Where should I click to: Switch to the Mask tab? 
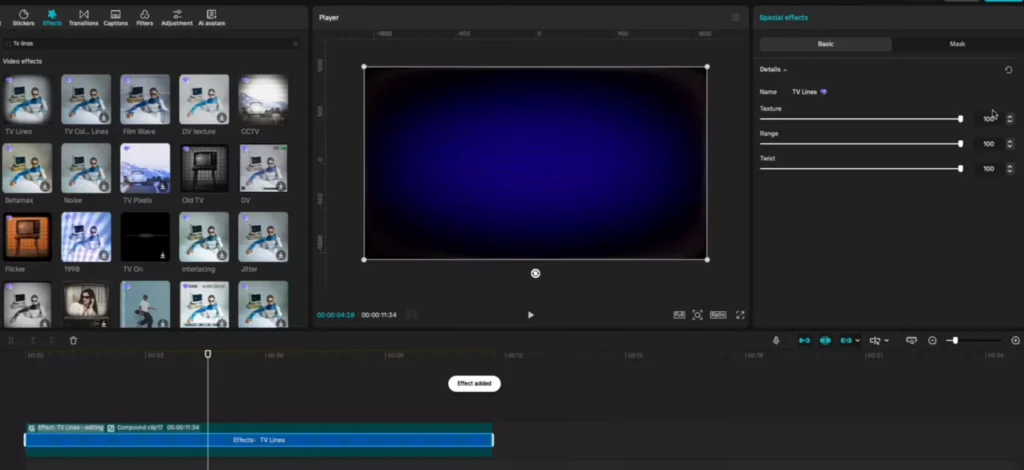pos(957,44)
